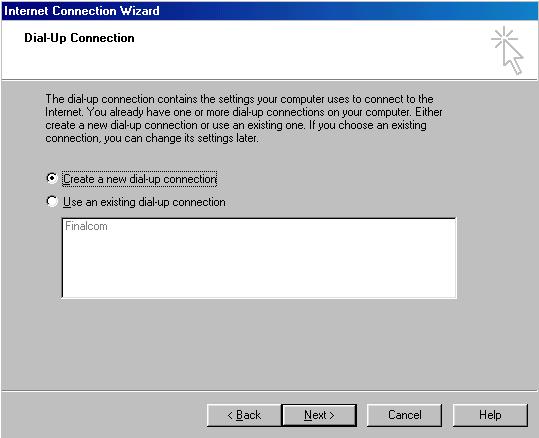Click the 'Use an existing dial-up connection' label text
The image size is (539, 438).
coord(144,202)
